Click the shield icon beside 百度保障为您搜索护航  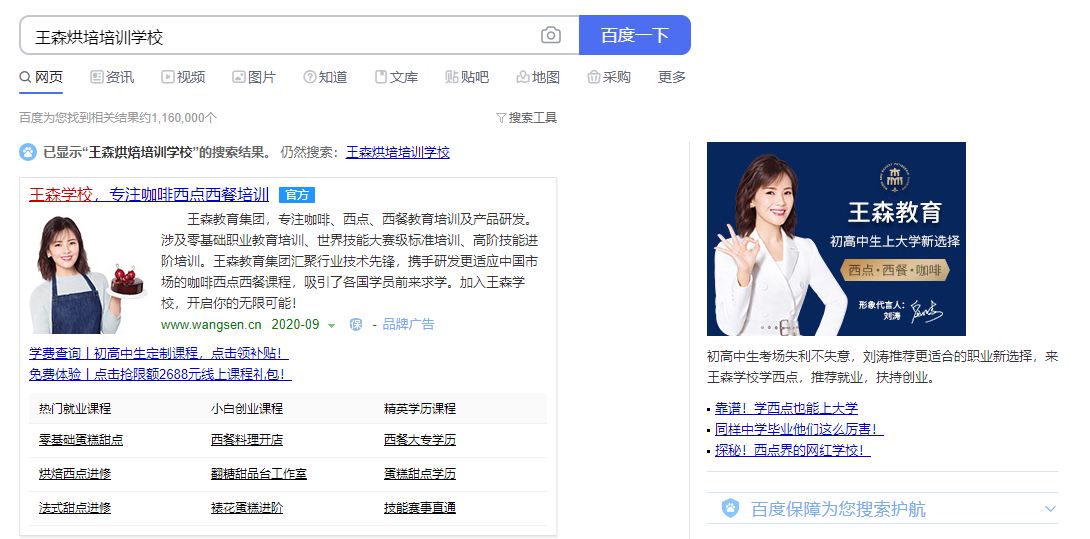tap(730, 508)
